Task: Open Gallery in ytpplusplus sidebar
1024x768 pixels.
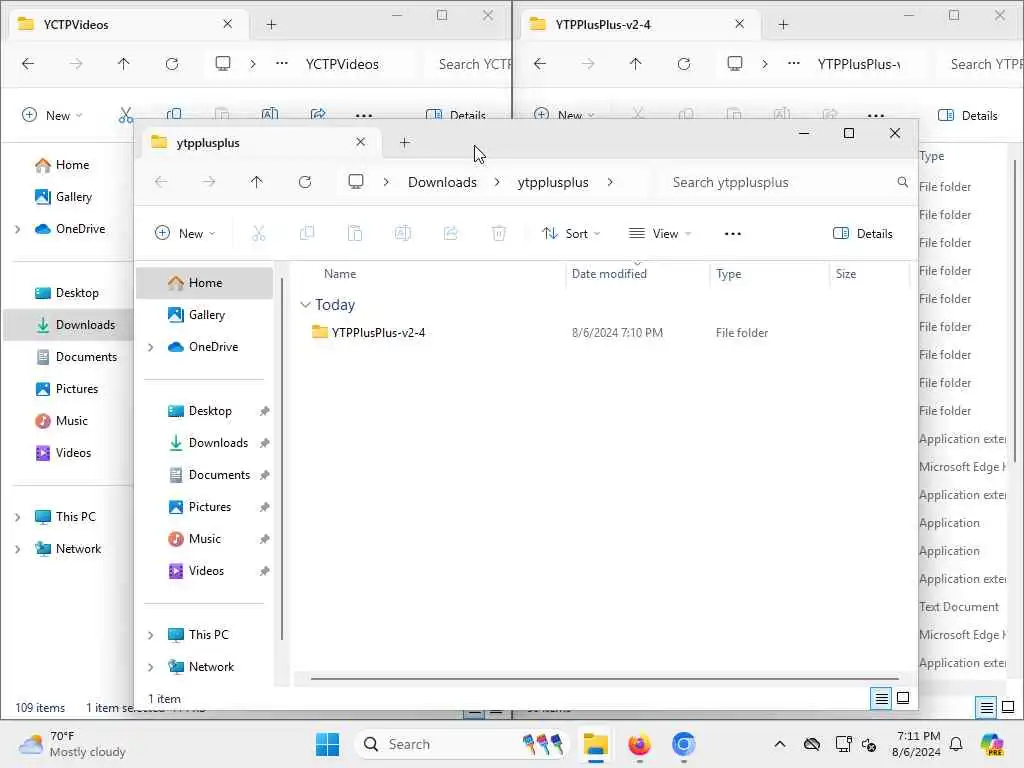Action: (206, 315)
